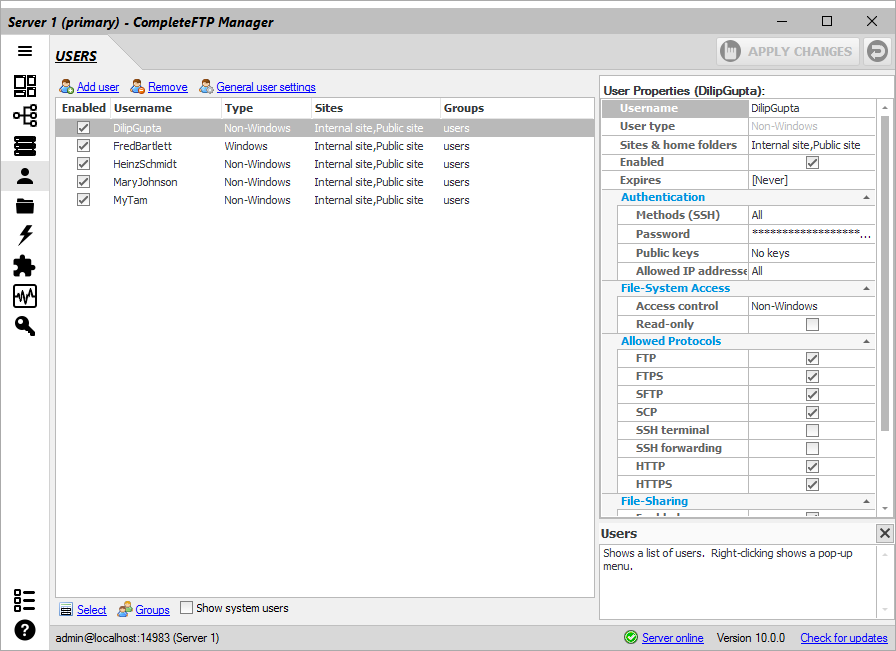896x651 pixels.
Task: Click the help question mark icon
Action: [25, 630]
